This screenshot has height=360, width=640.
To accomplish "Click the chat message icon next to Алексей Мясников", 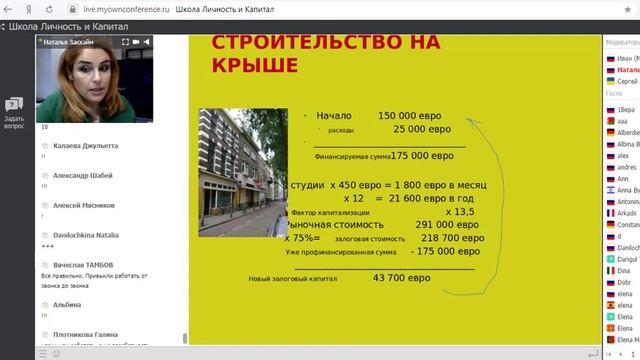I will click(x=45, y=205).
